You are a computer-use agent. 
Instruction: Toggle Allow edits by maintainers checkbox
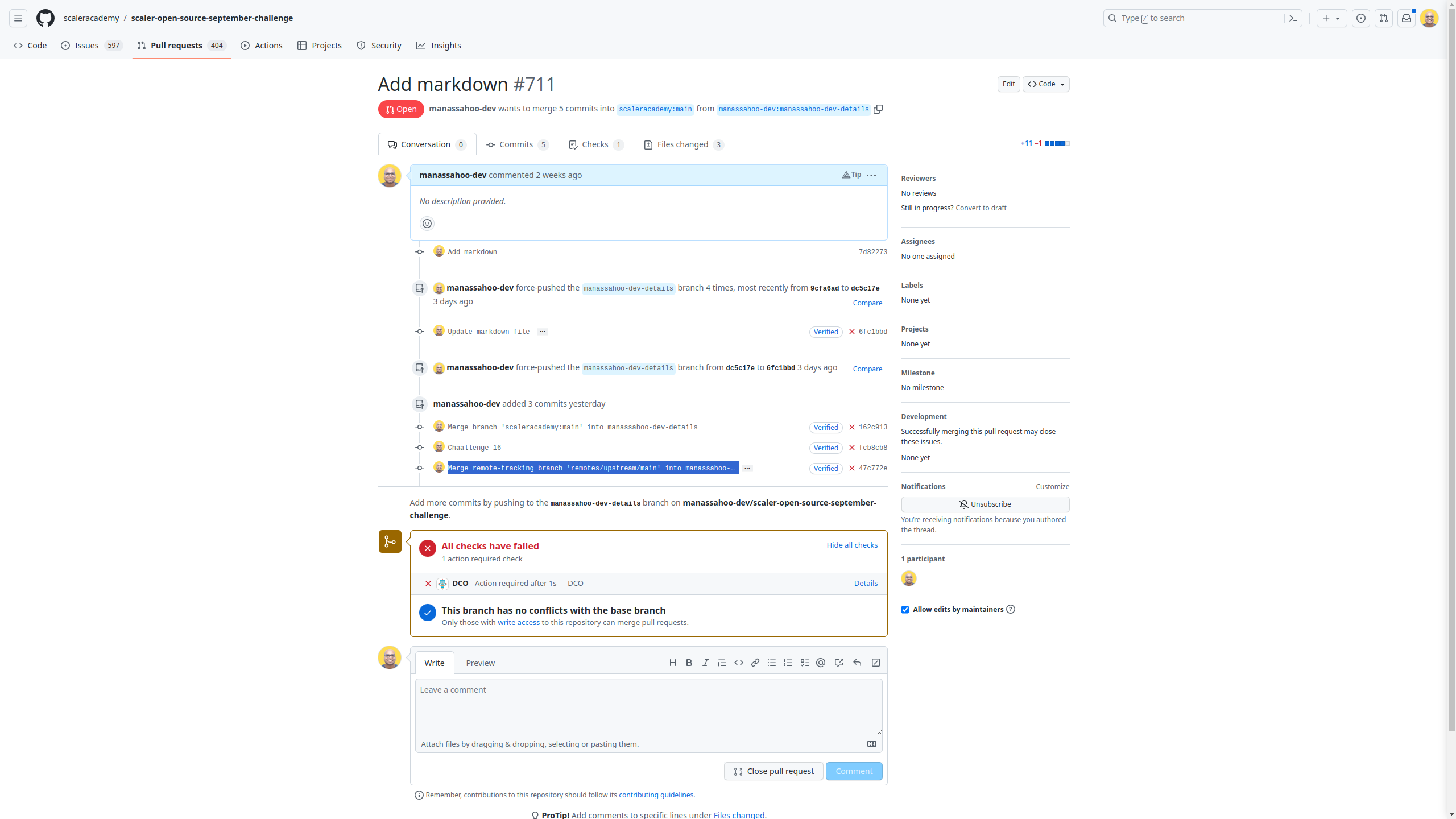click(905, 609)
